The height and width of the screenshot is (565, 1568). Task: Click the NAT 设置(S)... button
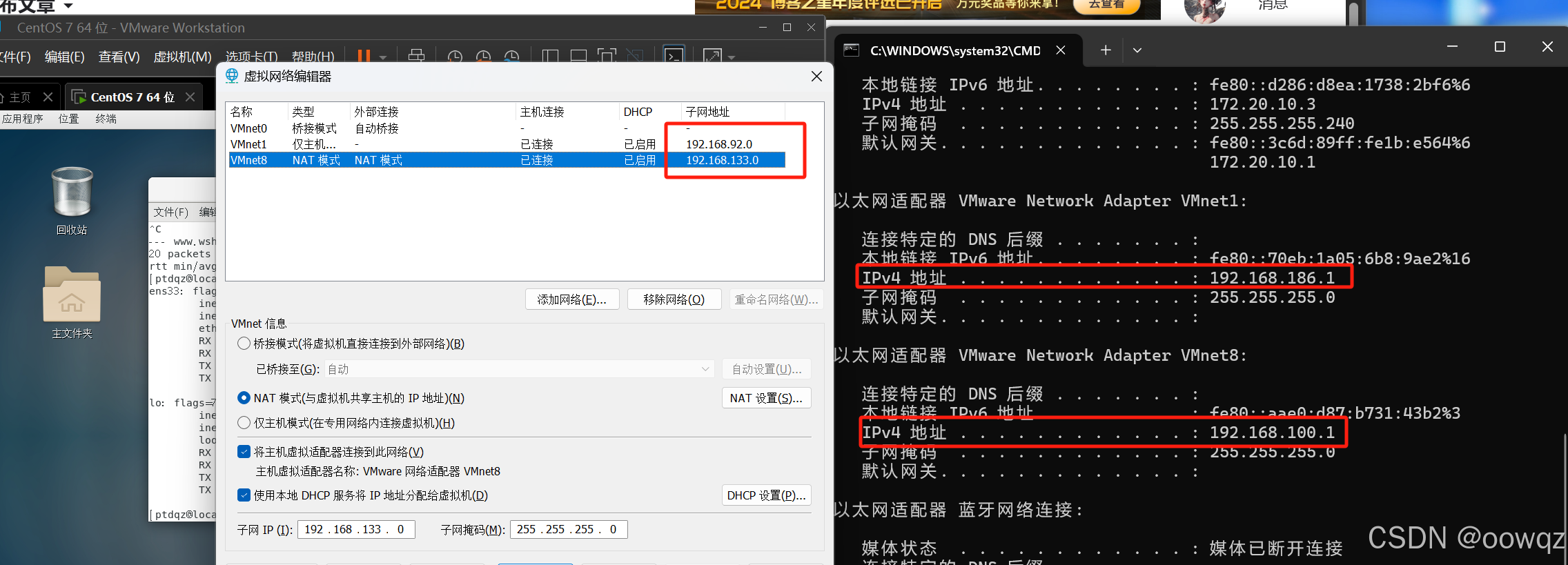click(x=766, y=398)
